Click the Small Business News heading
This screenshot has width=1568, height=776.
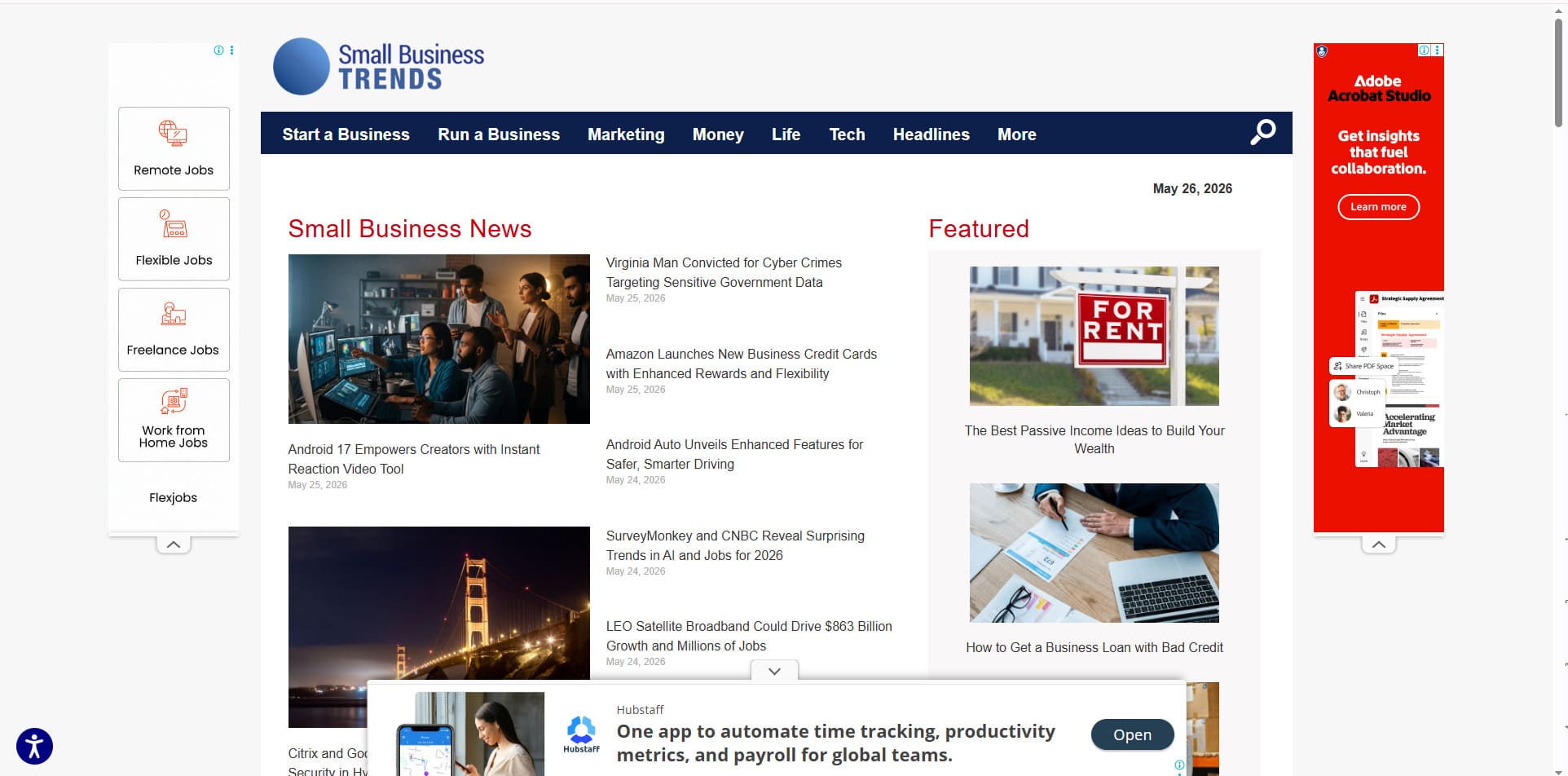click(x=410, y=229)
